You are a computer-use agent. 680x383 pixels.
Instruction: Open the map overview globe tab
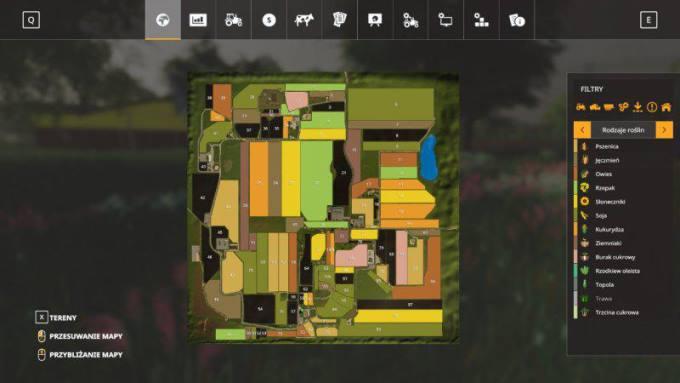tap(163, 20)
